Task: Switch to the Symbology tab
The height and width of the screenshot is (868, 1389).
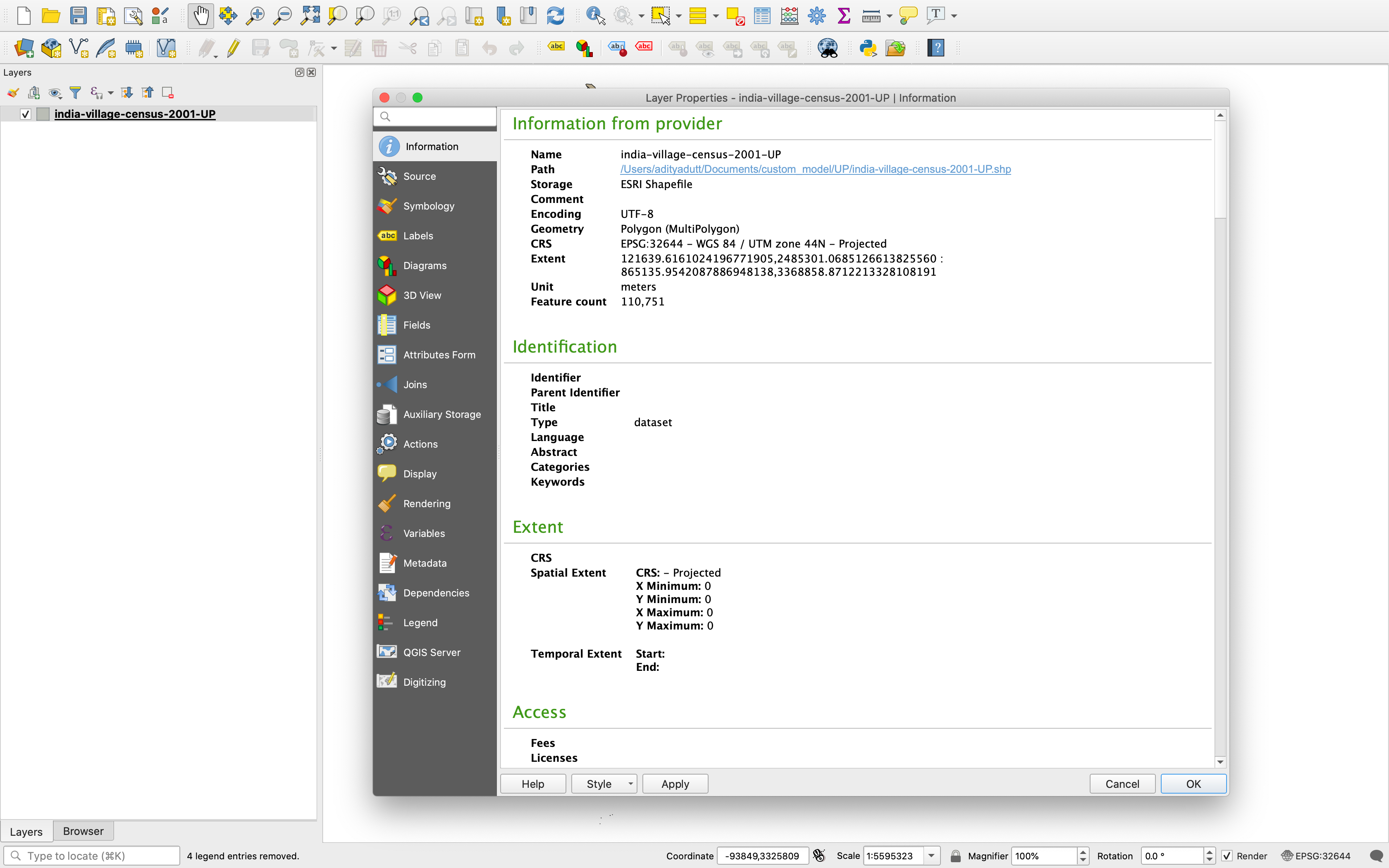Action: [428, 206]
